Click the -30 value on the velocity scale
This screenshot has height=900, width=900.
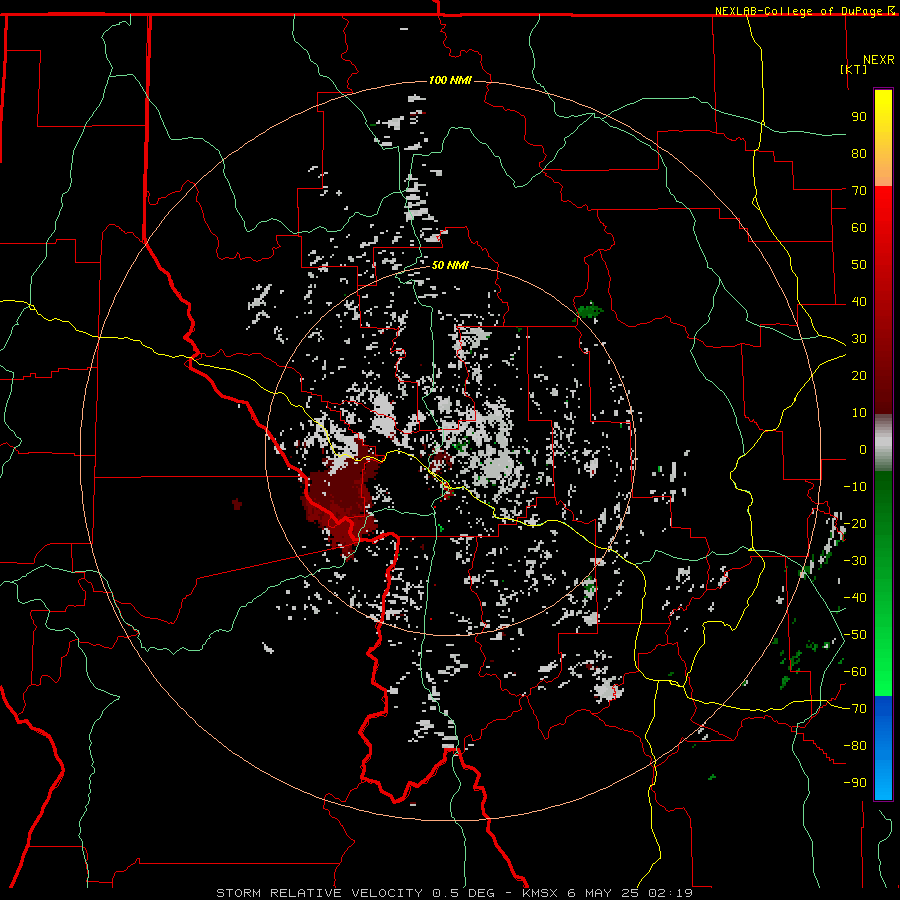click(855, 561)
